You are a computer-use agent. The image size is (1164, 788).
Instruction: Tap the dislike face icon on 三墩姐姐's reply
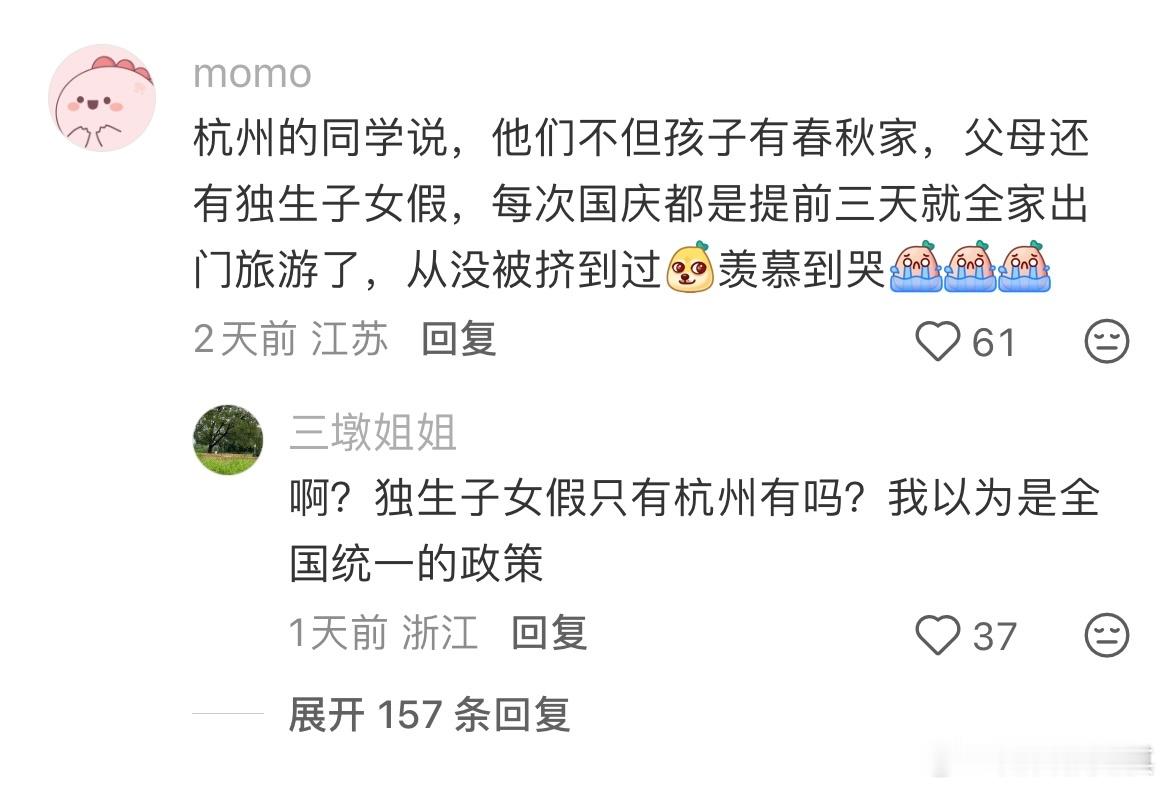tap(1106, 635)
